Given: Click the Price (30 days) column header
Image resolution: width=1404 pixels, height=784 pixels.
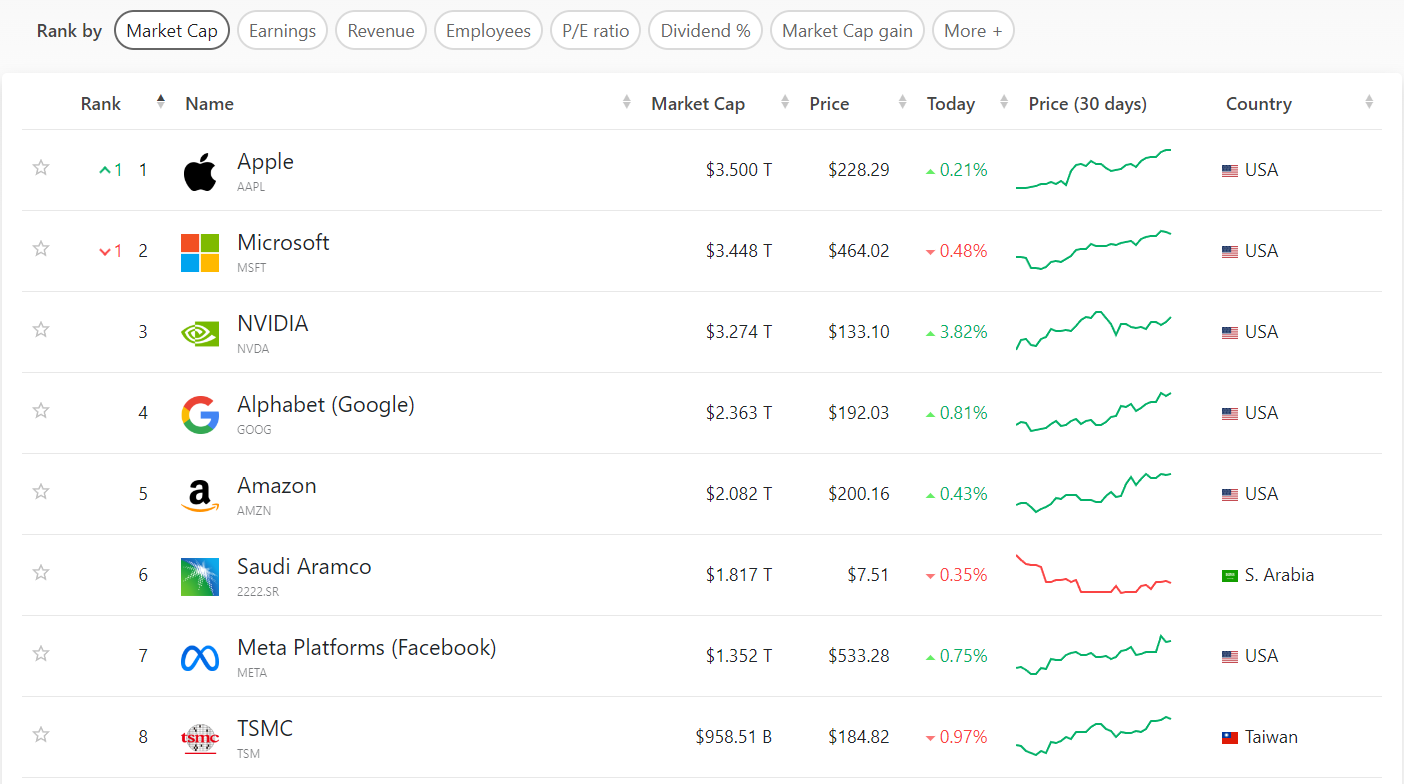Looking at the screenshot, I should (1088, 104).
